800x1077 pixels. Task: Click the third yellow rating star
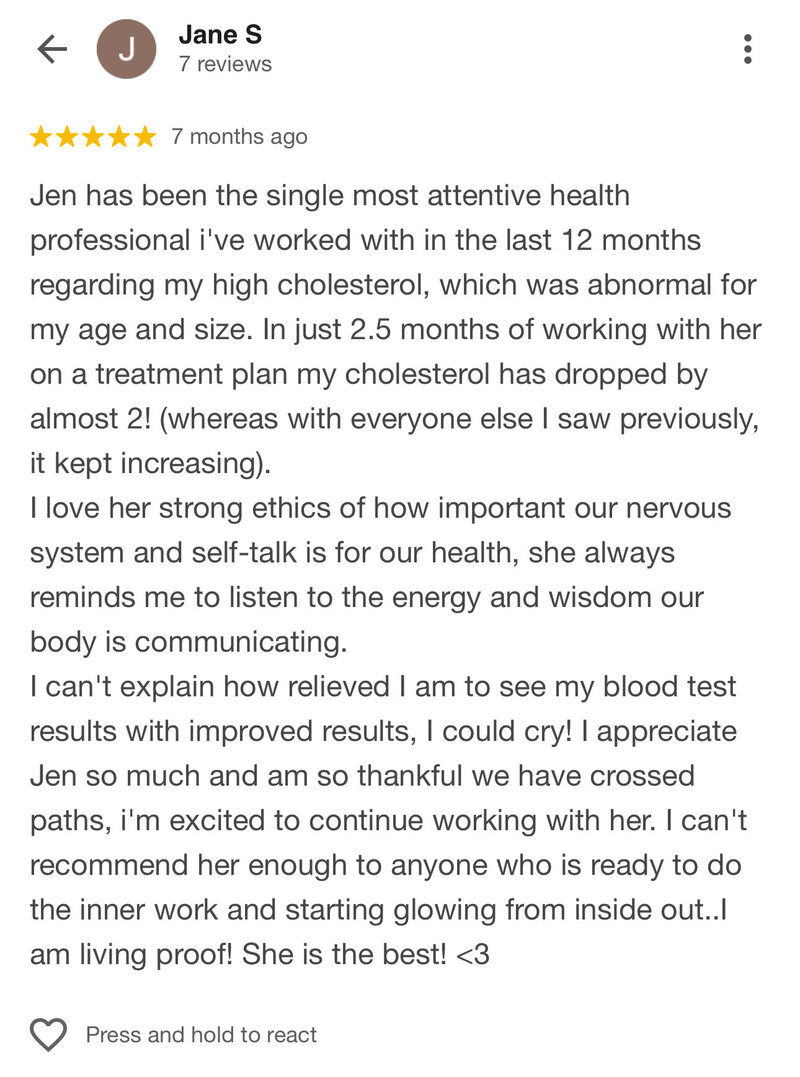pos(93,137)
